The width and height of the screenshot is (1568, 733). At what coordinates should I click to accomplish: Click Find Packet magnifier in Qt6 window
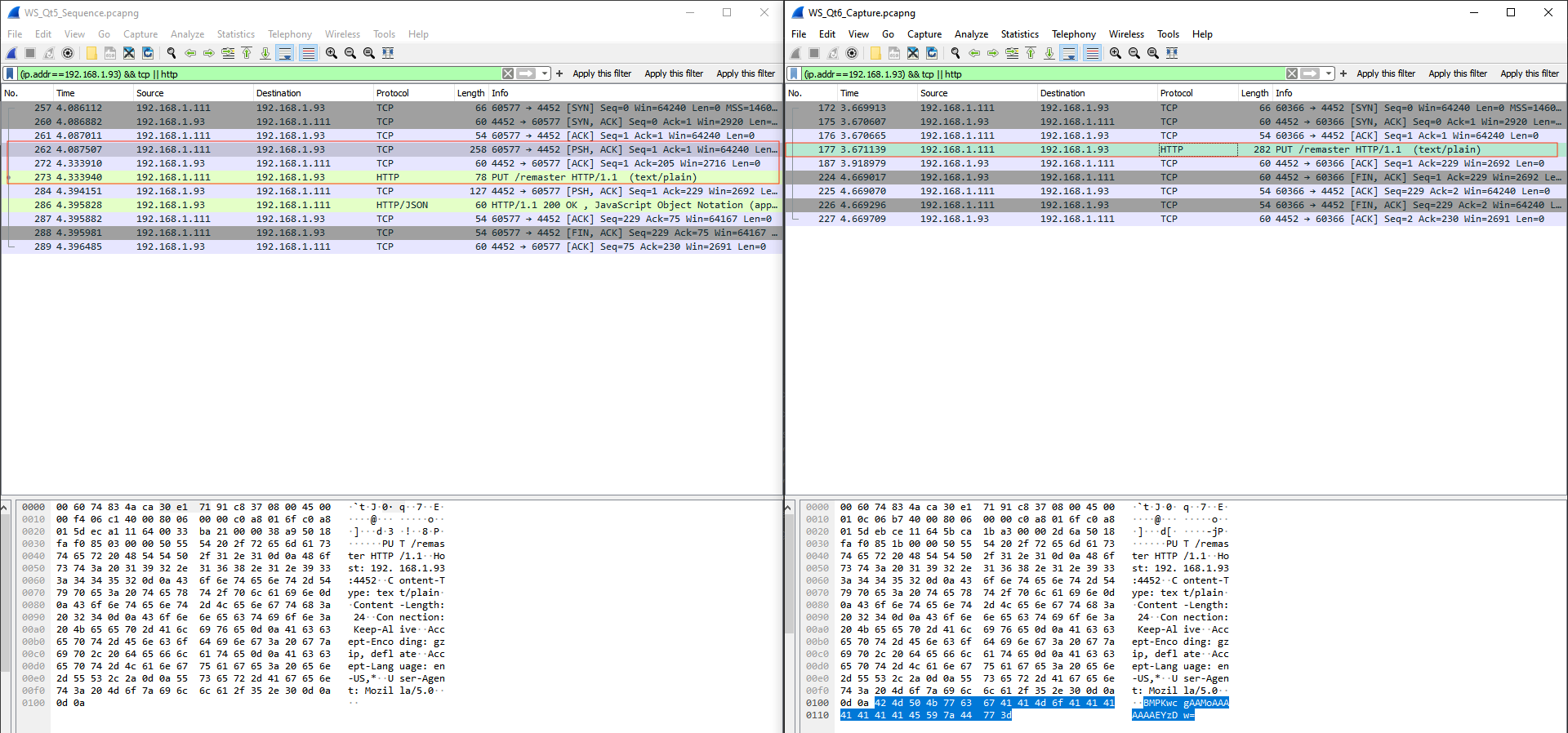tap(955, 53)
